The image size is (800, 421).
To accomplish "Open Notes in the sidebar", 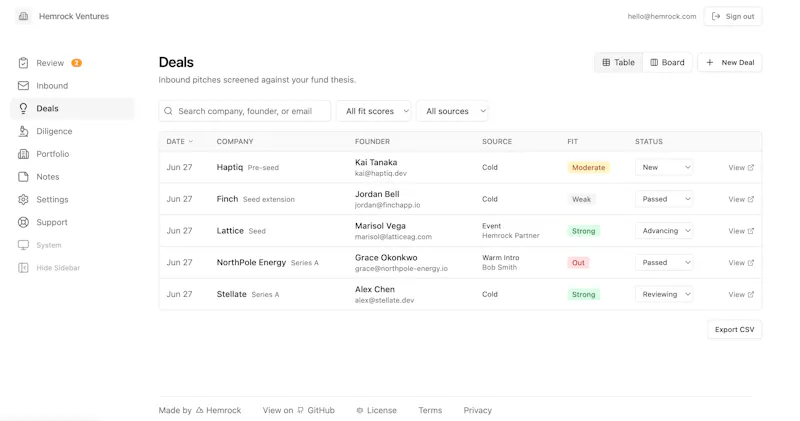I will pos(72,177).
